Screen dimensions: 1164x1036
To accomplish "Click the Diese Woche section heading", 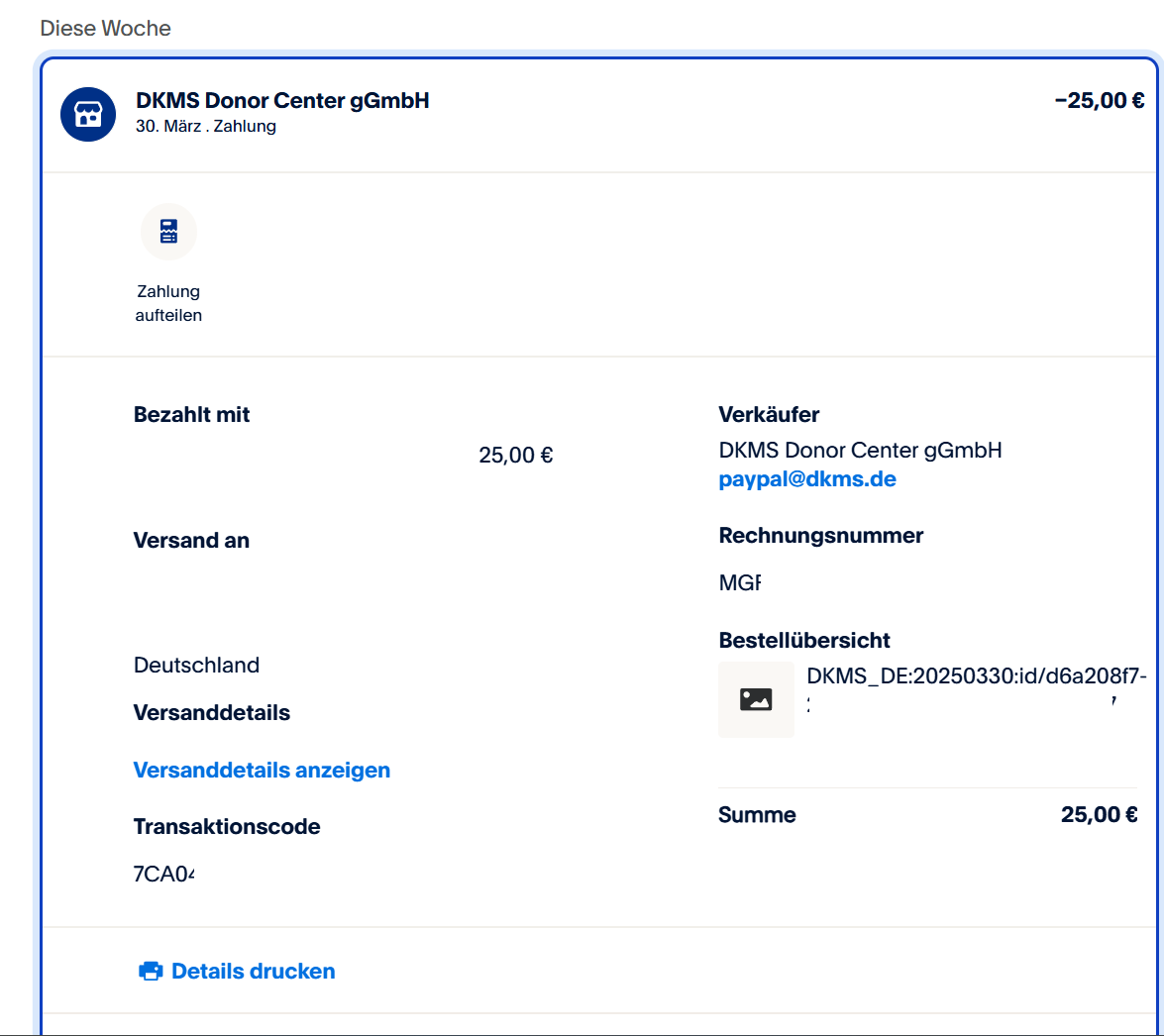I will (105, 29).
